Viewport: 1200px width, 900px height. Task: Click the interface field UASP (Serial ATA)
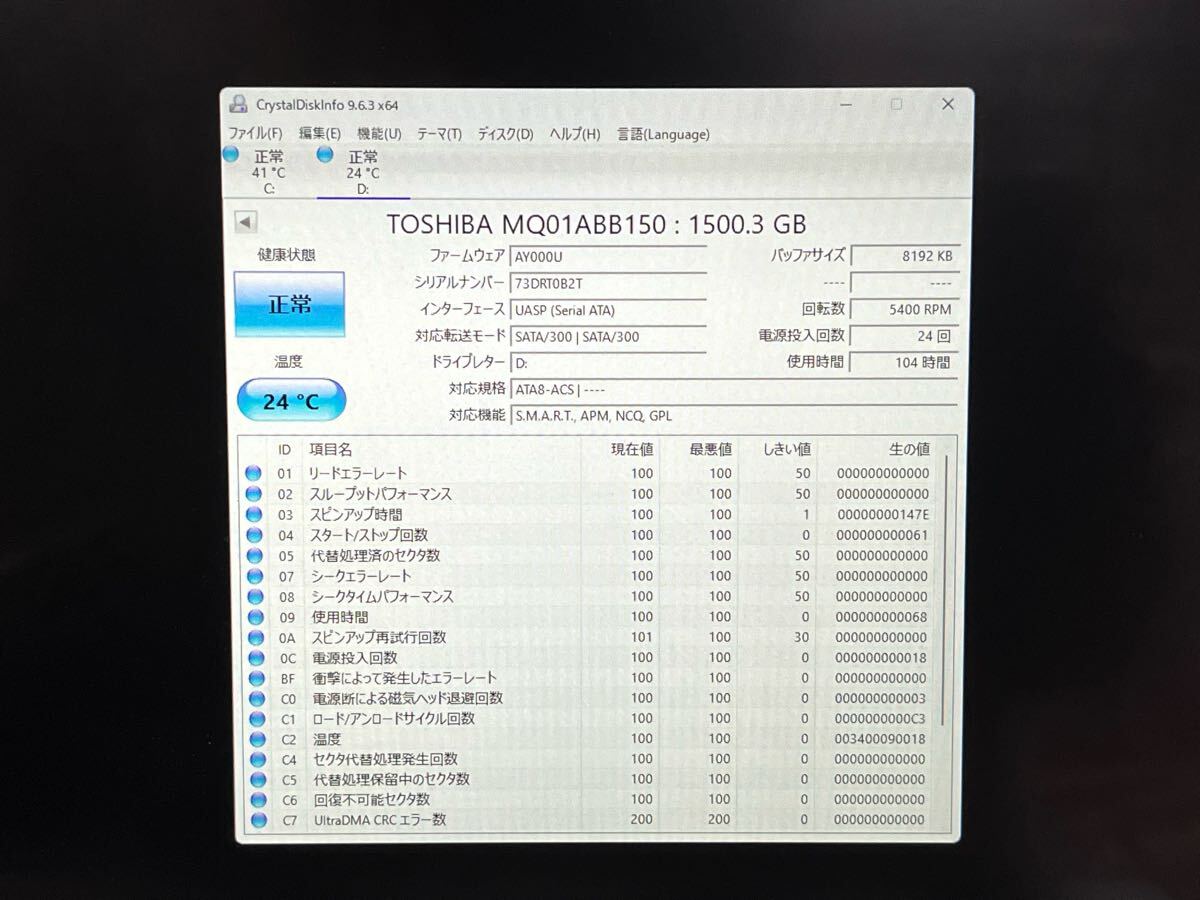[x=608, y=310]
